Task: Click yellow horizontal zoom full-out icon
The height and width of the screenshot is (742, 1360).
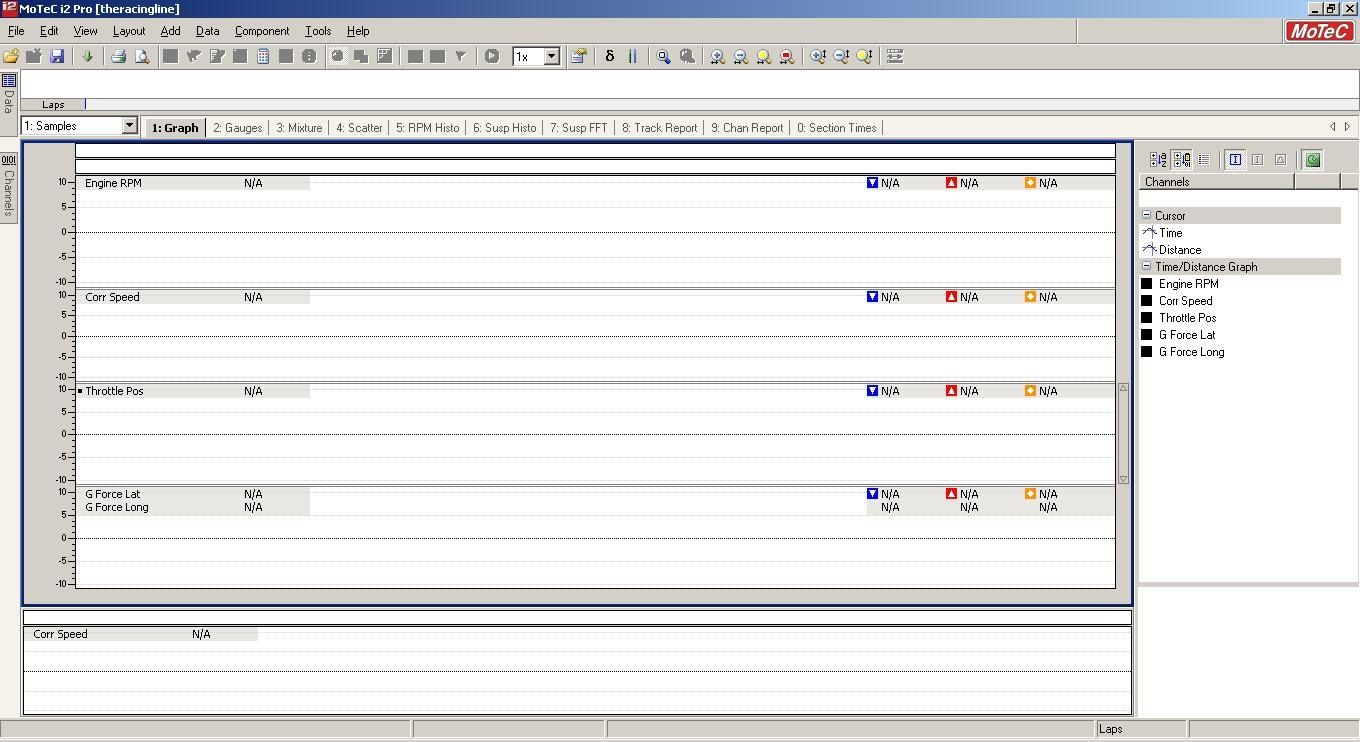Action: pos(763,57)
